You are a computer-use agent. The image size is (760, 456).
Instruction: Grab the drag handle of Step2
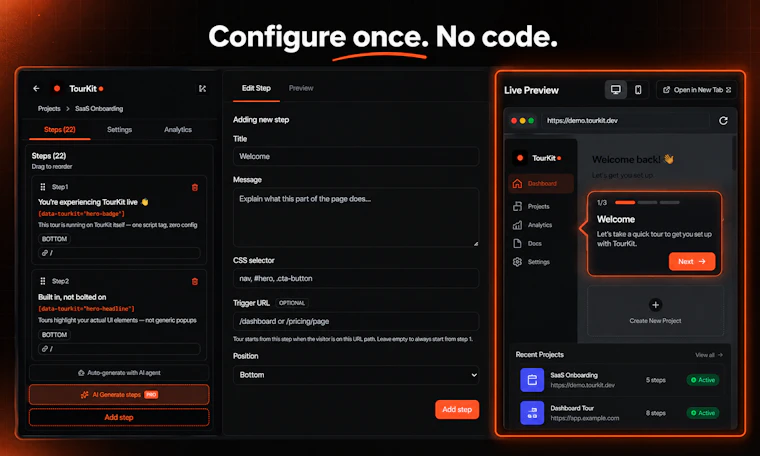[43, 281]
